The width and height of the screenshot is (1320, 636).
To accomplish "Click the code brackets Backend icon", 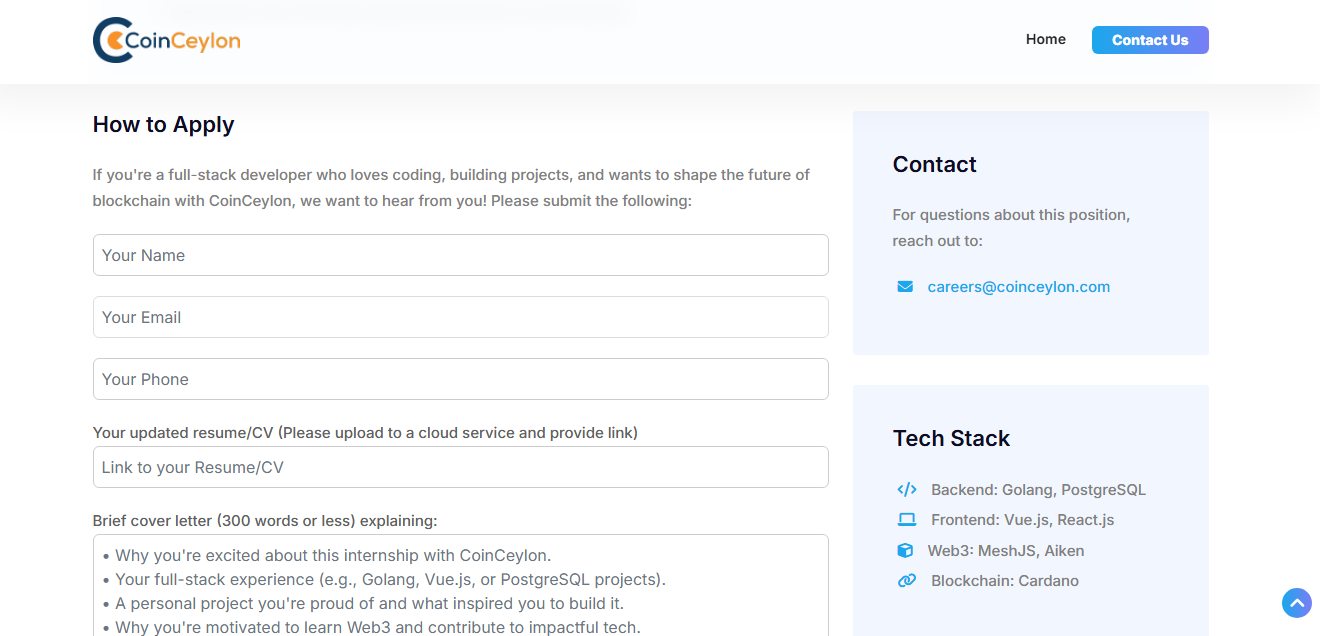I will coord(907,490).
